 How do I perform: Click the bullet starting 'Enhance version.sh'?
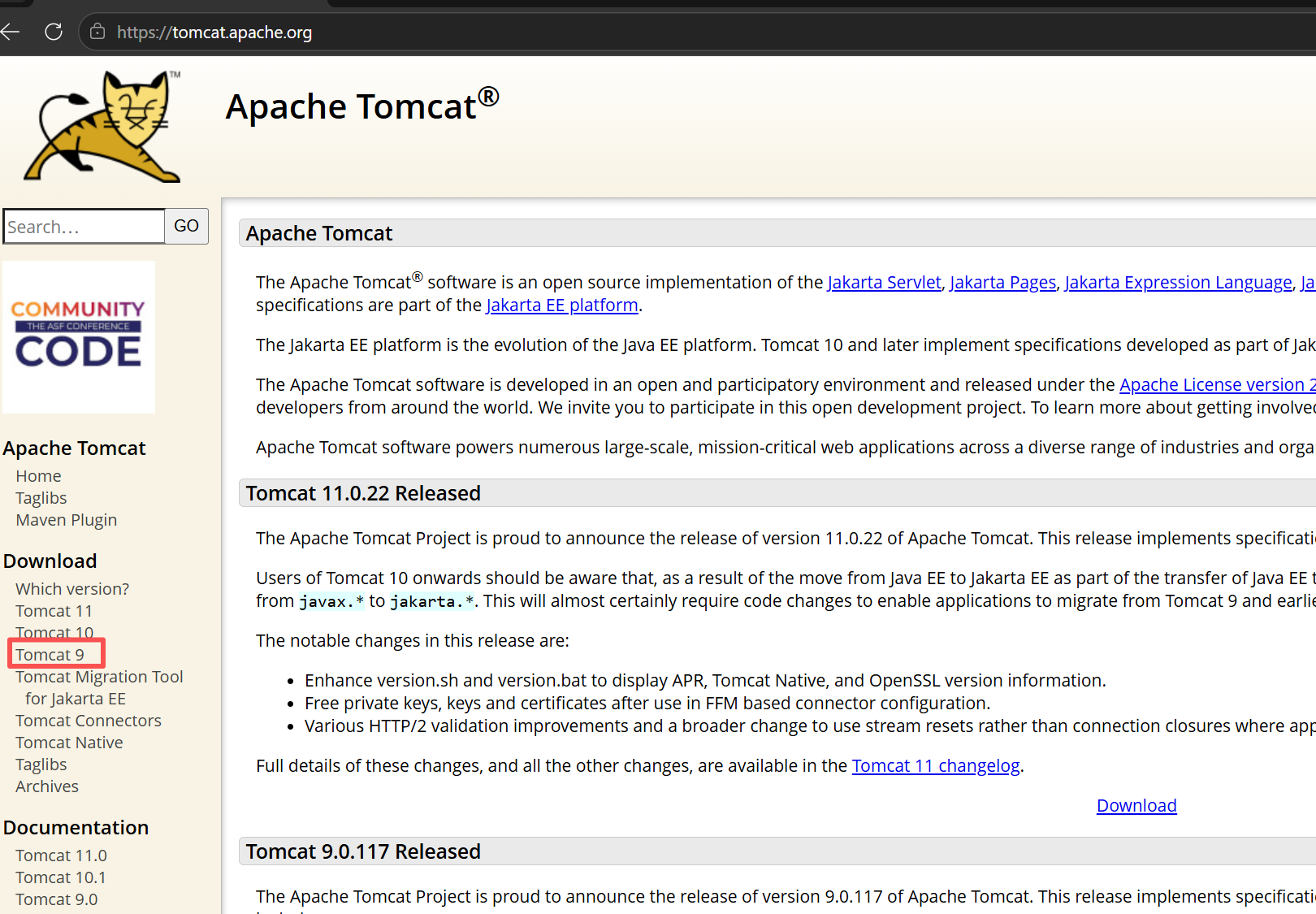[x=705, y=680]
